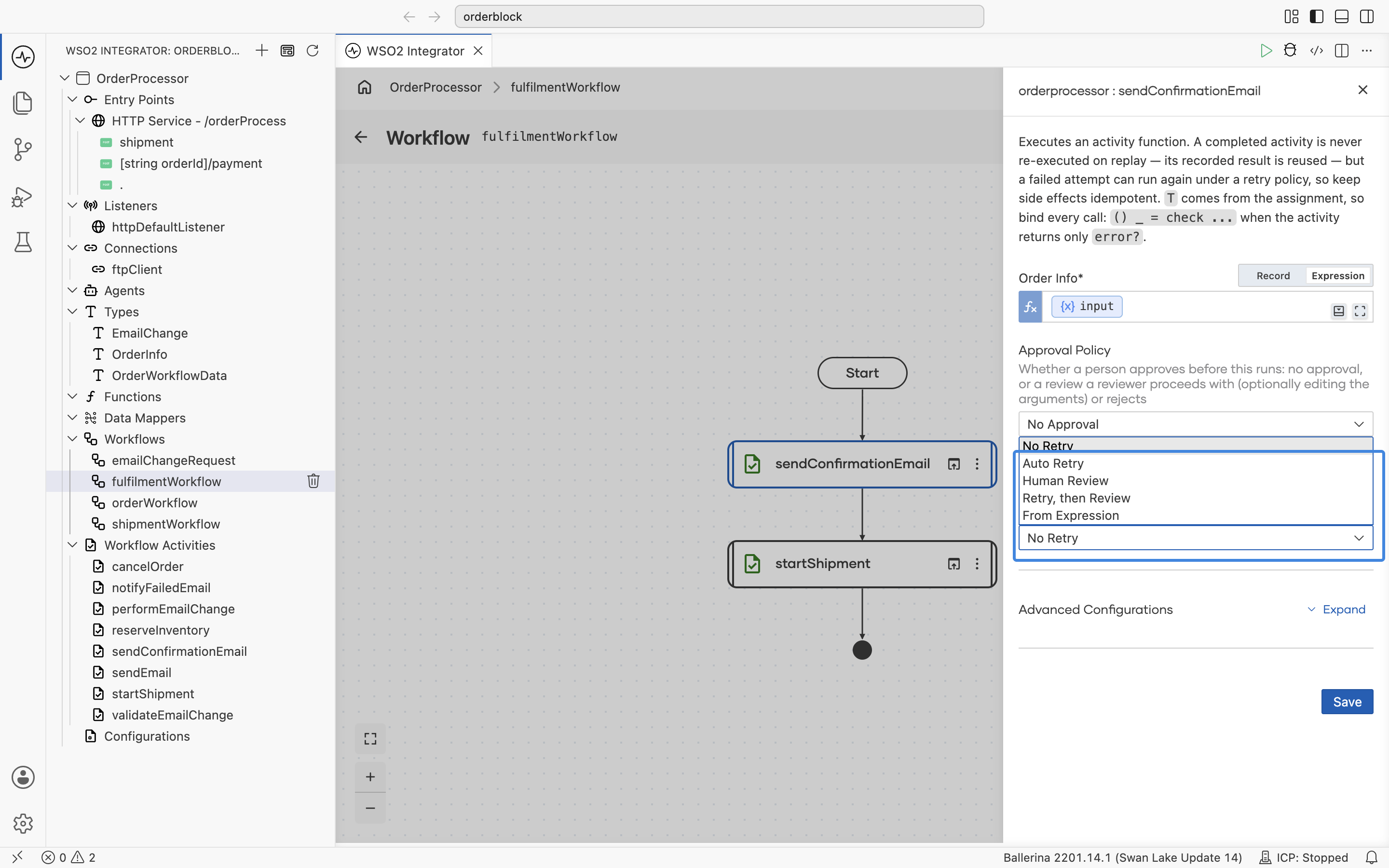Delete fulfilmentWorkflow using the trash icon
Viewport: 1389px width, 868px height.
(313, 481)
